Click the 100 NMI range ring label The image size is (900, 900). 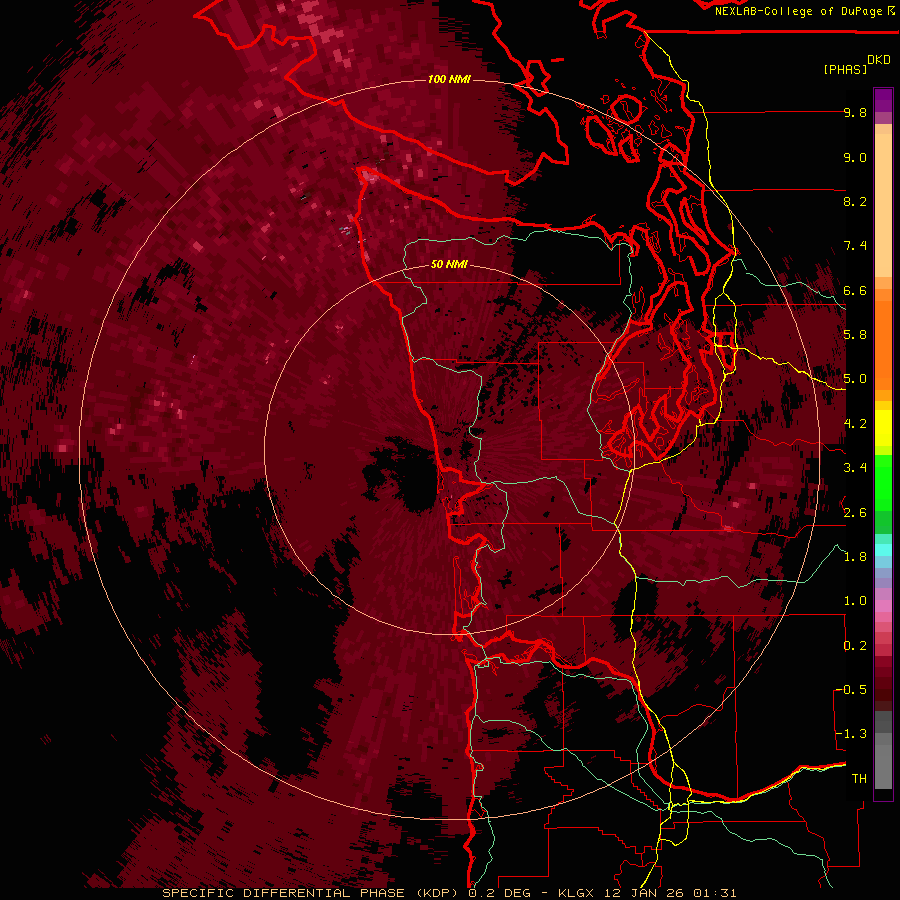pyautogui.click(x=449, y=79)
